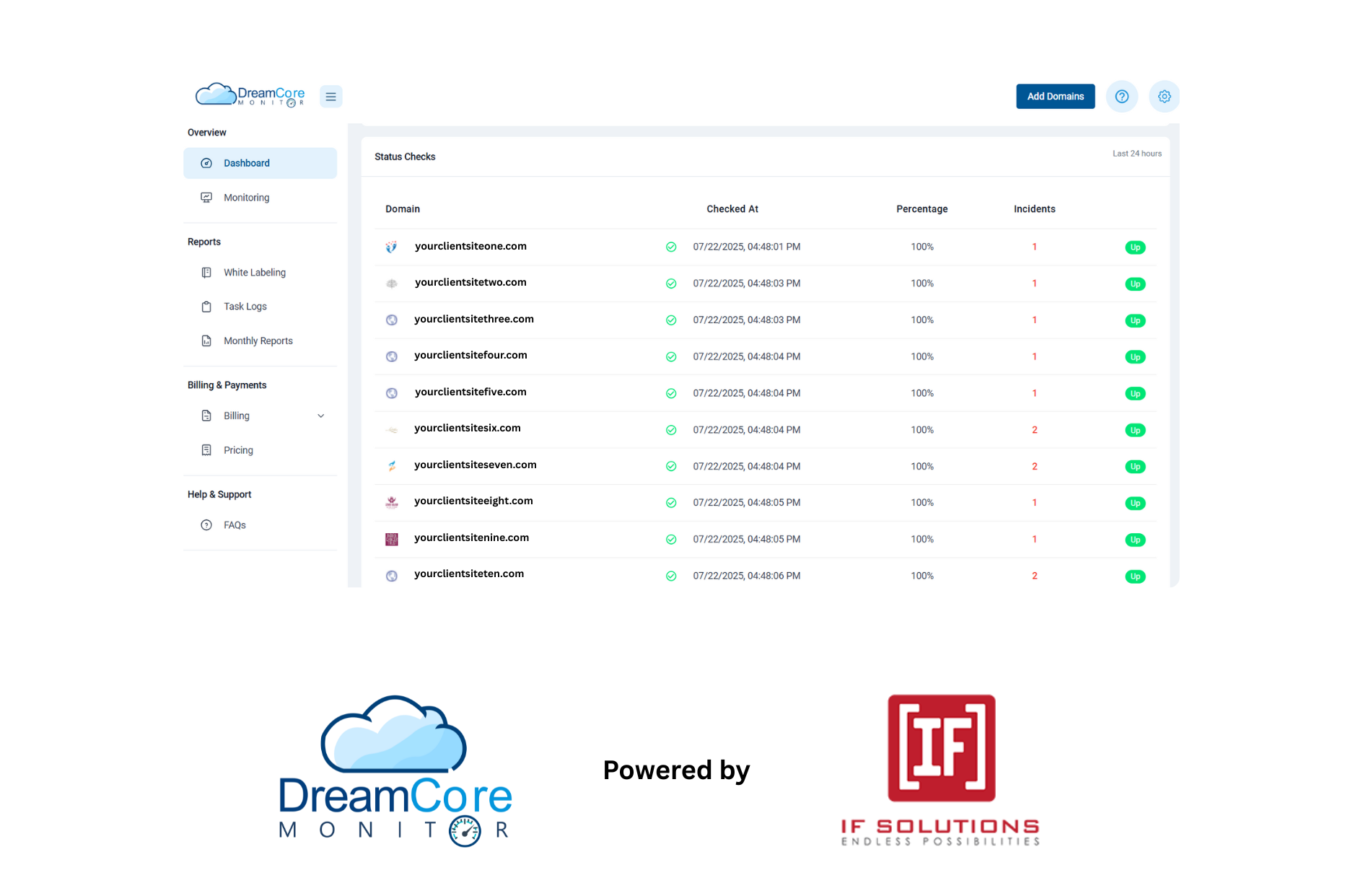Click the IF Solutions logo
The image size is (1353, 896).
[941, 770]
